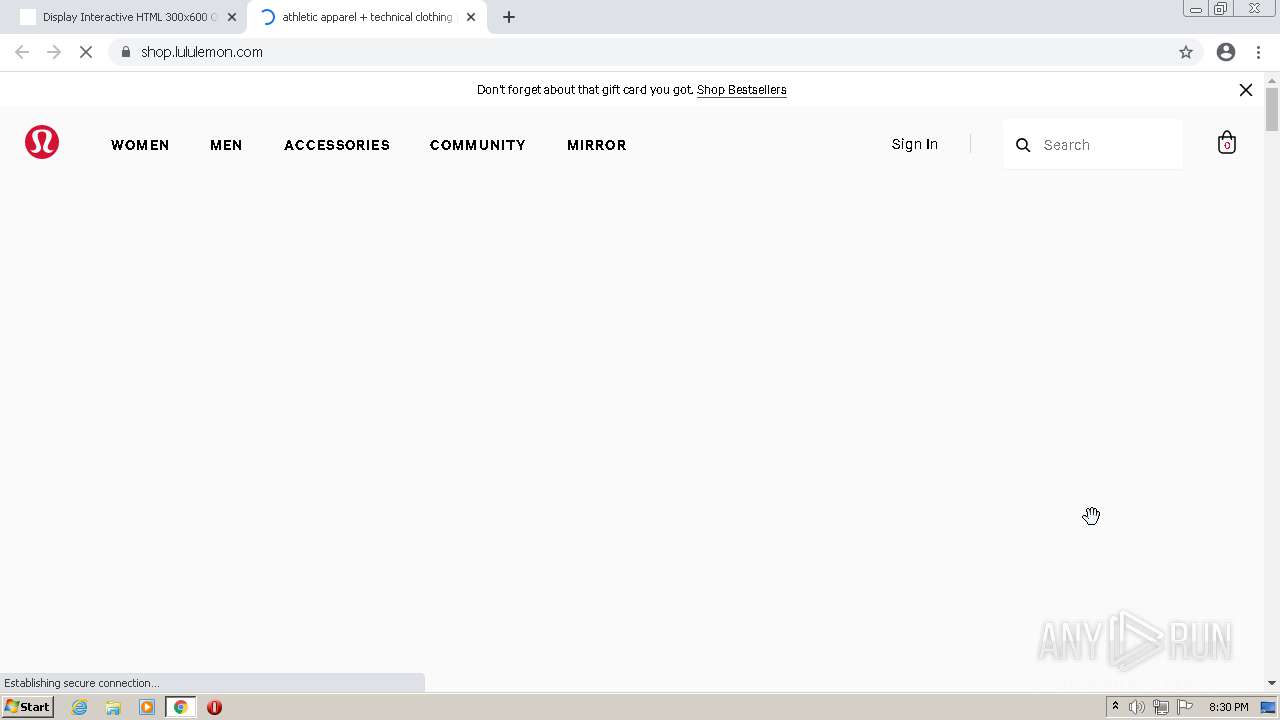1280x720 pixels.
Task: Open a new tab with plus button
Action: 509,17
